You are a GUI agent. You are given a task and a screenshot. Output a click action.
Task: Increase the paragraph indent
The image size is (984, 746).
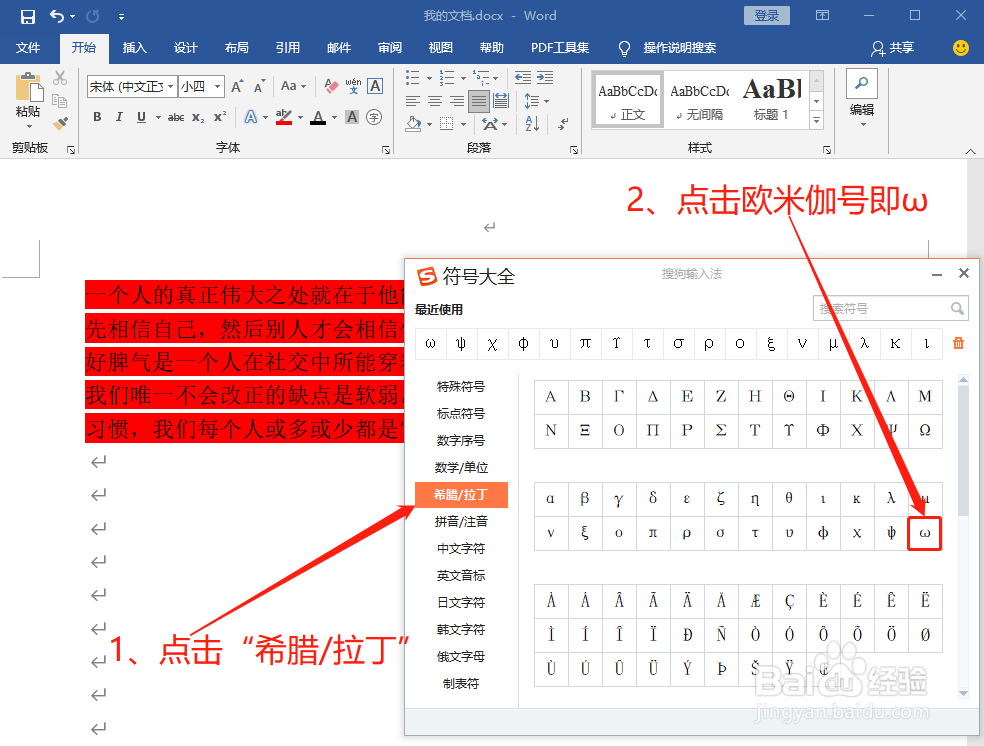(x=545, y=78)
